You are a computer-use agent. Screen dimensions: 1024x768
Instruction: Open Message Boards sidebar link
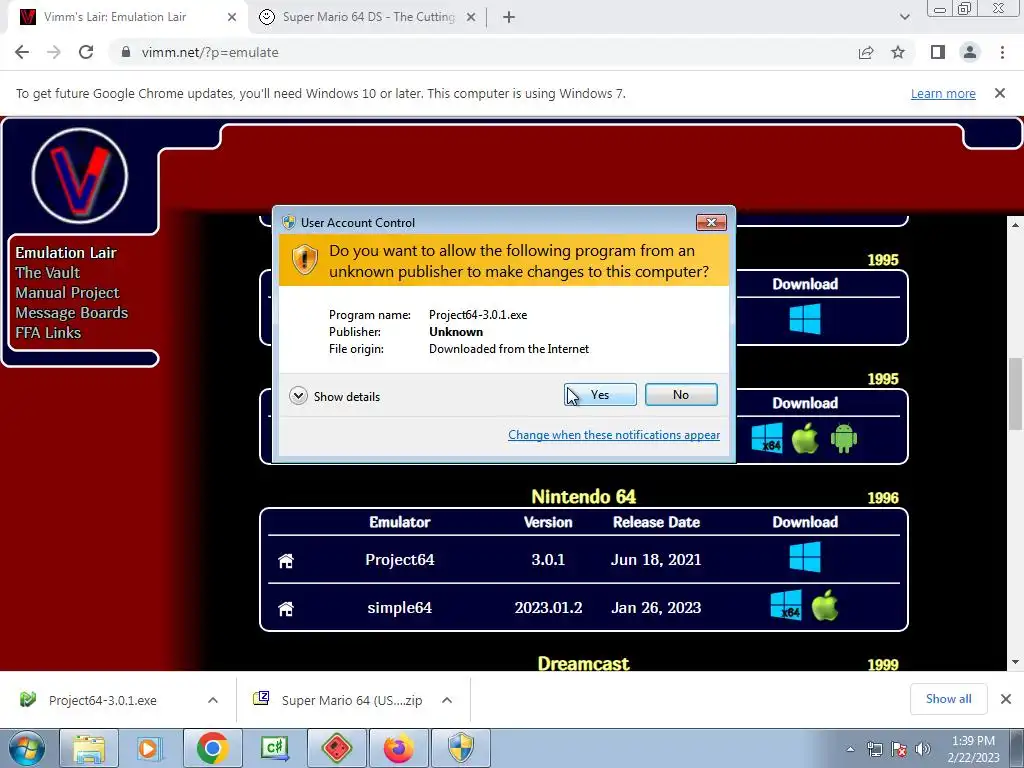pyautogui.click(x=72, y=313)
